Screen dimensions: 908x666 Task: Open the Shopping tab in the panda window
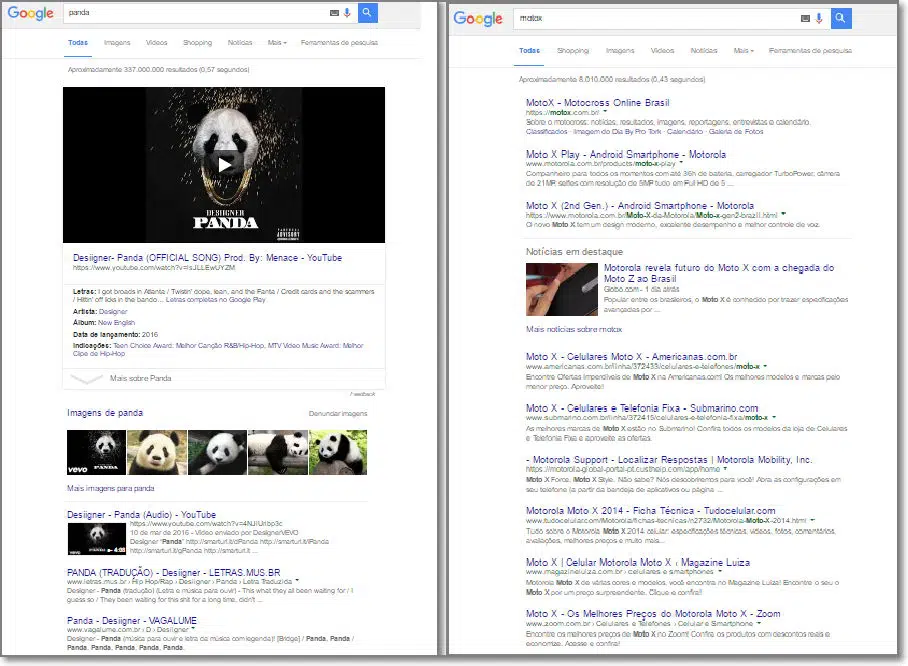pos(197,42)
